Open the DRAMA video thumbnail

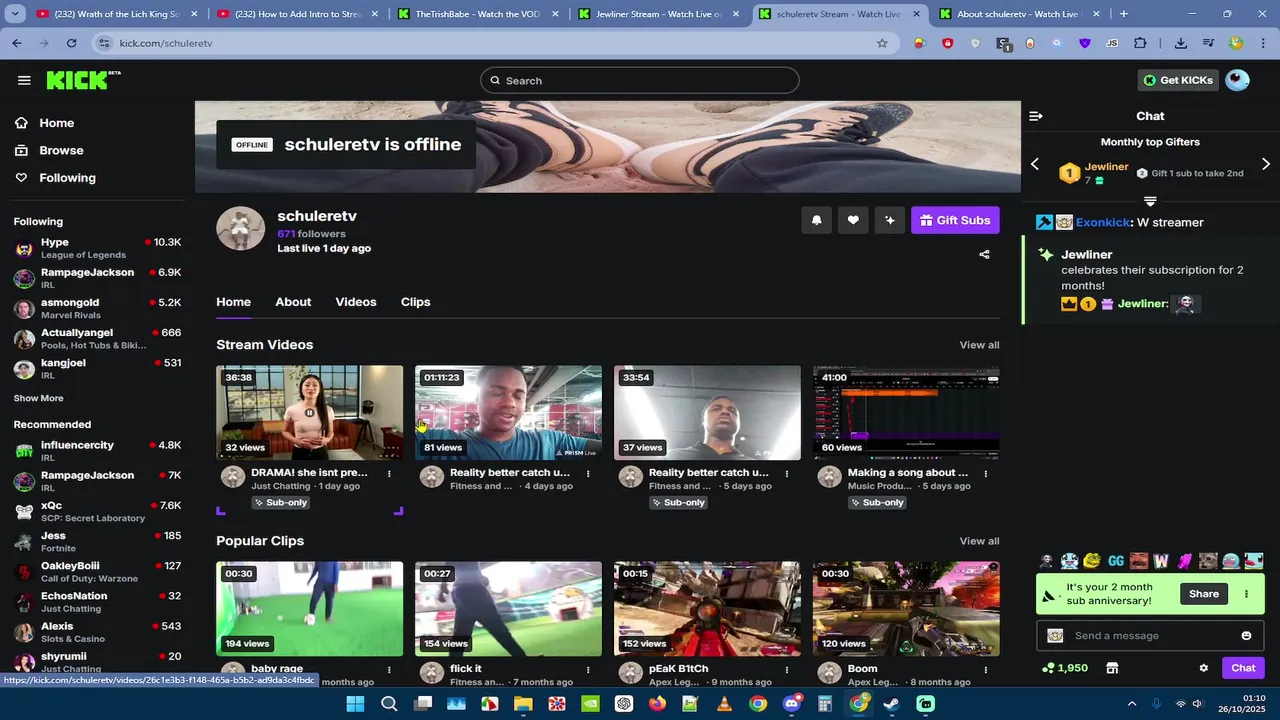310,412
